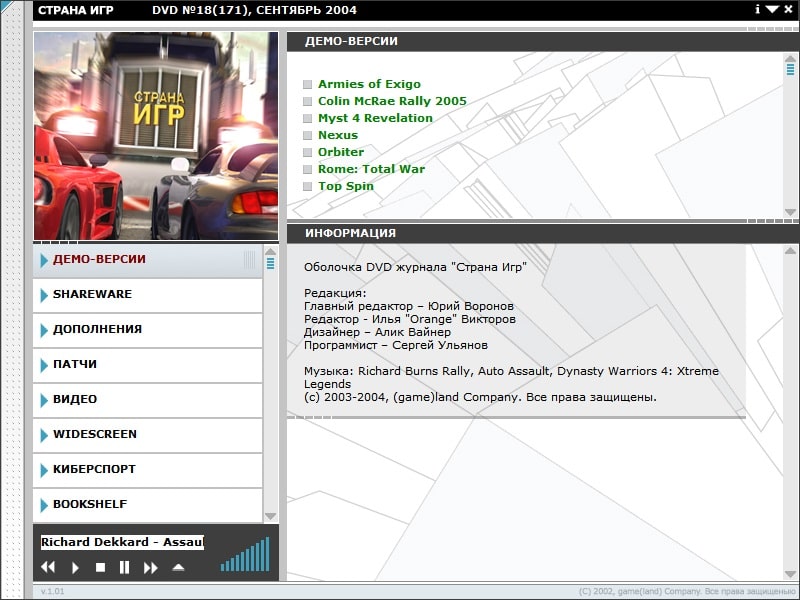This screenshot has height=600, width=800.
Task: Click the menu list scrollbar thumb
Action: (270, 263)
